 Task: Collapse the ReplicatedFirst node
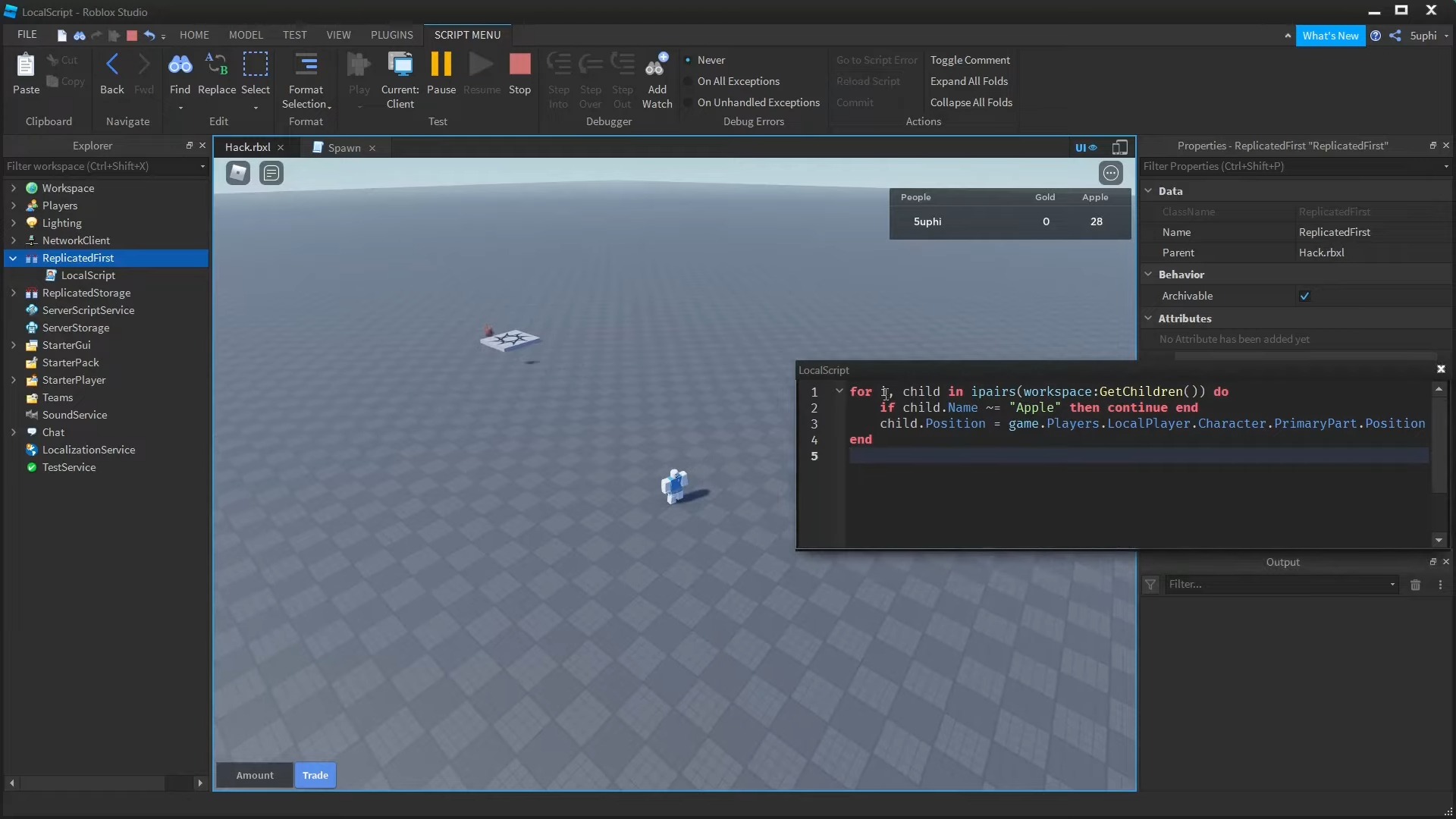click(13, 258)
